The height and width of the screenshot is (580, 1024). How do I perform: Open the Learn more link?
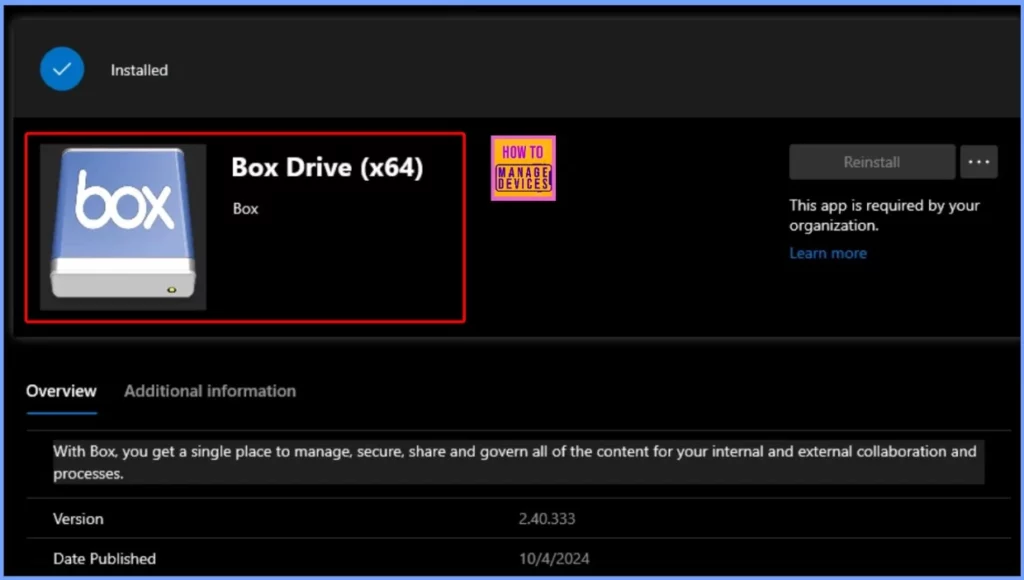[x=828, y=253]
